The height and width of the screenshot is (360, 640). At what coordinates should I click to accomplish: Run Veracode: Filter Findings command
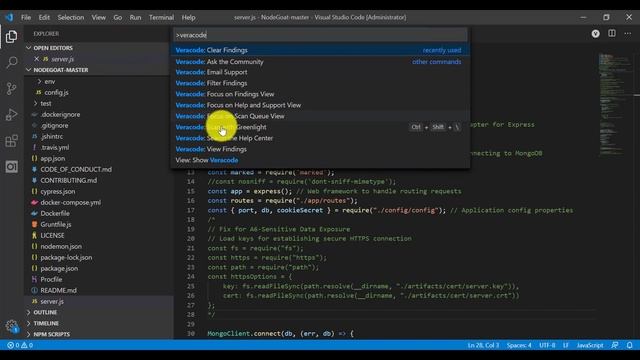click(320, 83)
